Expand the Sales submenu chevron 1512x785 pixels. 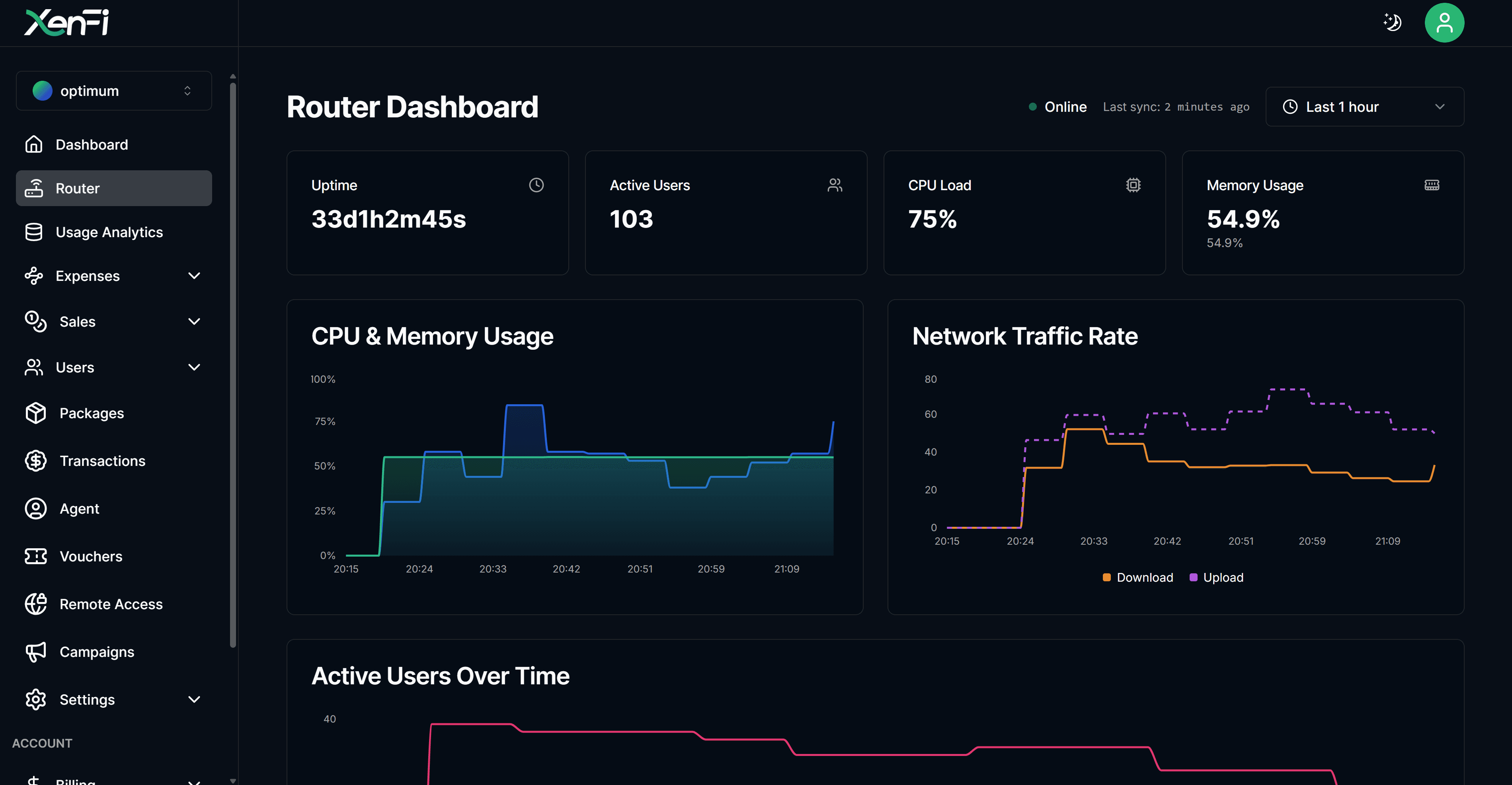point(194,321)
